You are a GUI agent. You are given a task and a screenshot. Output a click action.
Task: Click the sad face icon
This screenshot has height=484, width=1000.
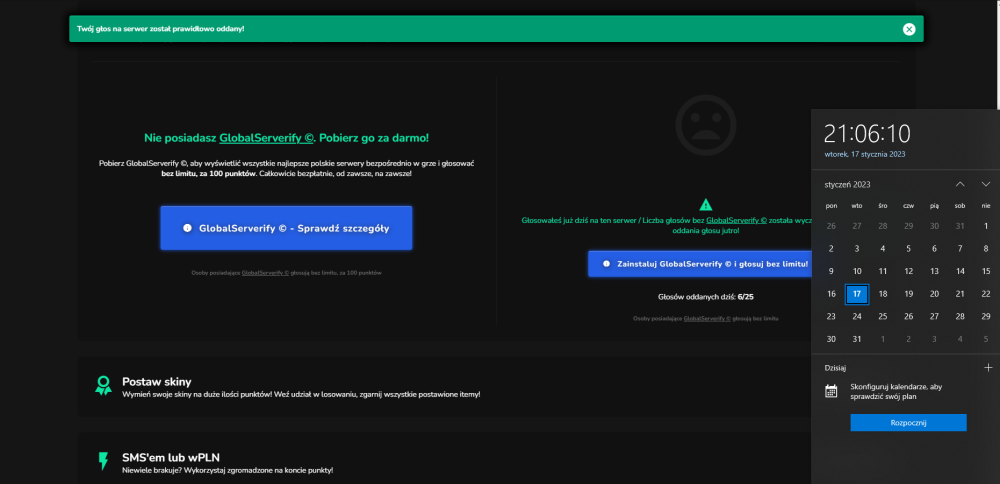705,125
